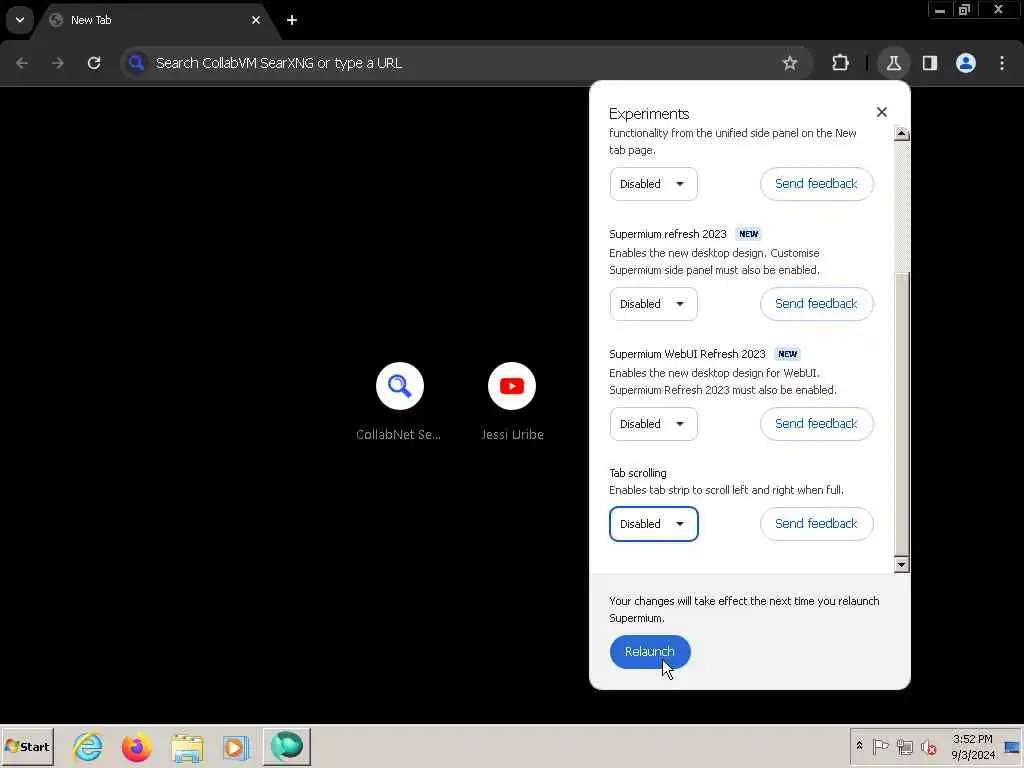Launch Firefox from the taskbar
This screenshot has height=768, width=1024.
tap(136, 747)
